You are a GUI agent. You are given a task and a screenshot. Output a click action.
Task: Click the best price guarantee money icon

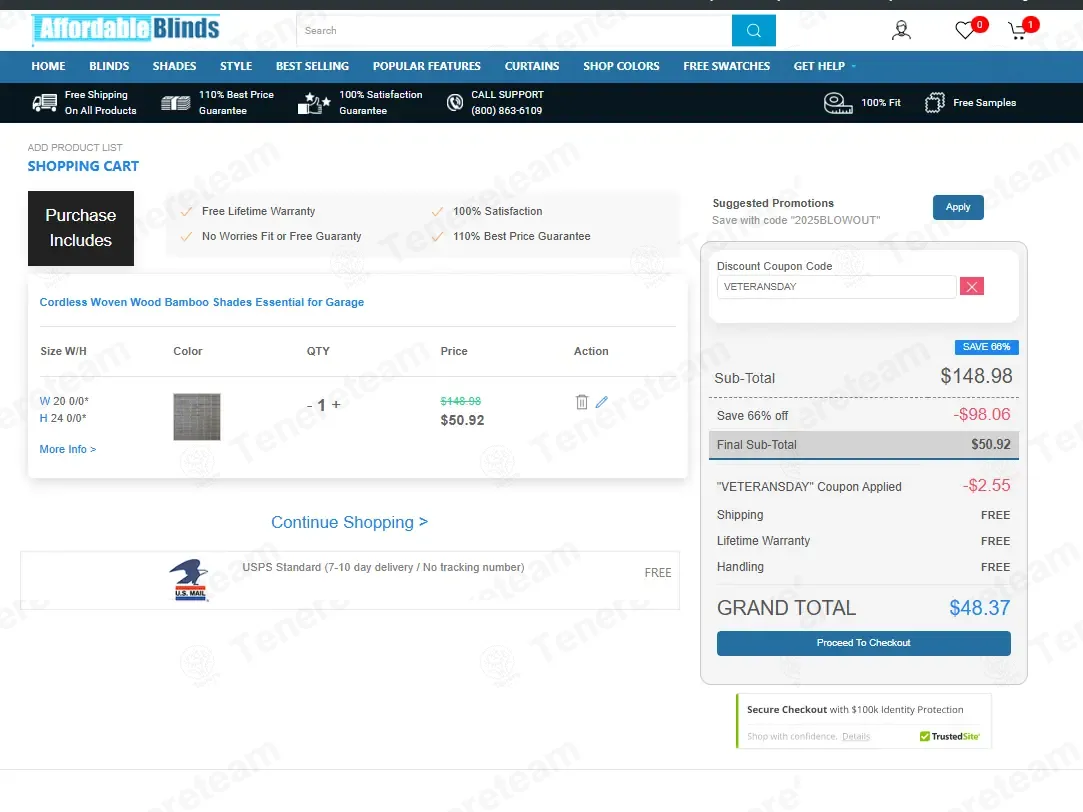pyautogui.click(x=175, y=103)
